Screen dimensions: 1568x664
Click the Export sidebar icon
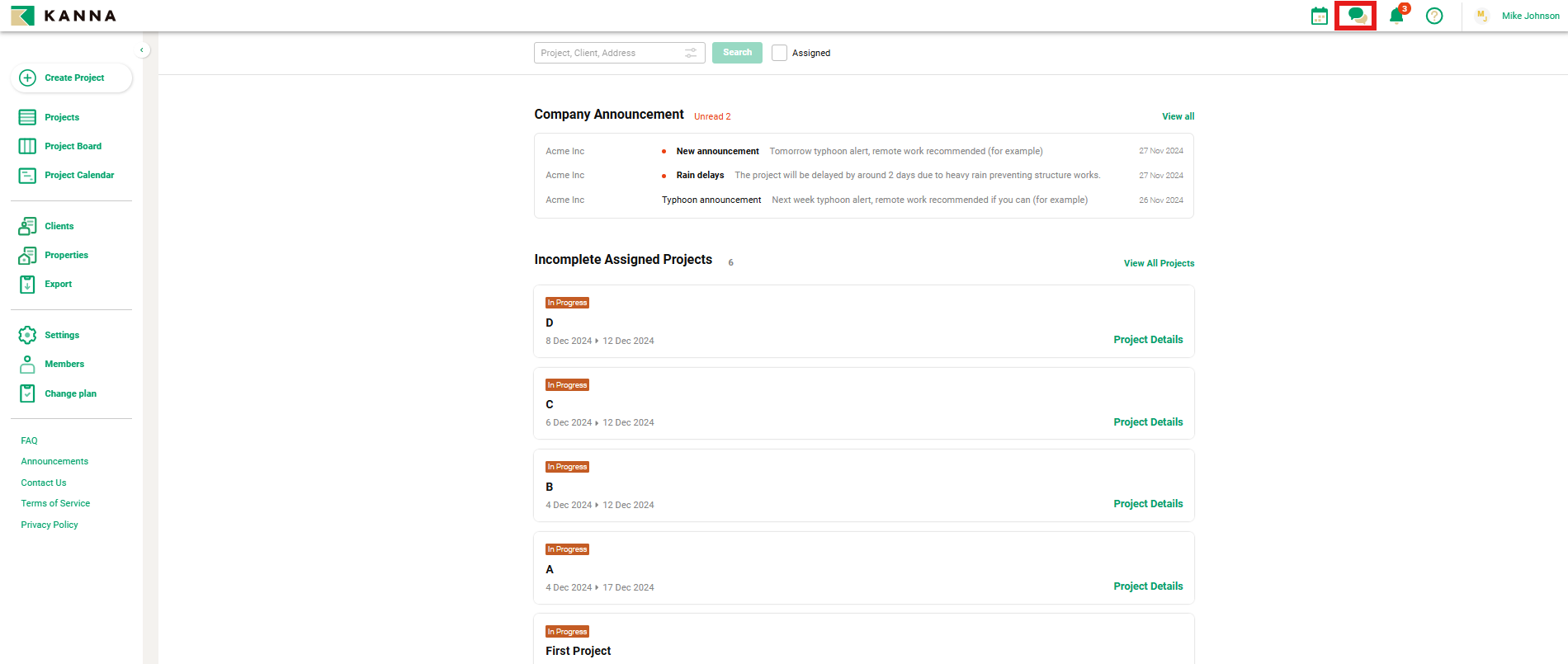coord(27,284)
